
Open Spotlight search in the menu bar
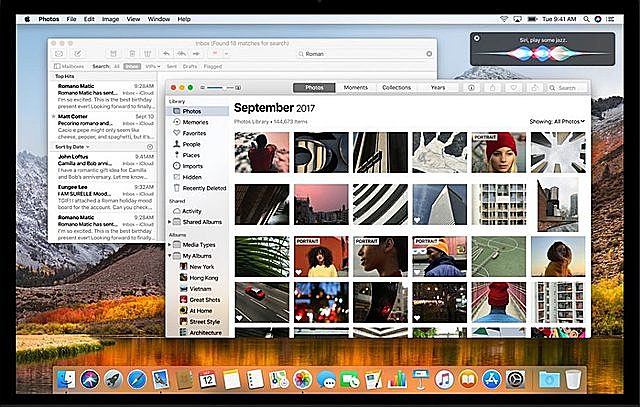[x=587, y=19]
